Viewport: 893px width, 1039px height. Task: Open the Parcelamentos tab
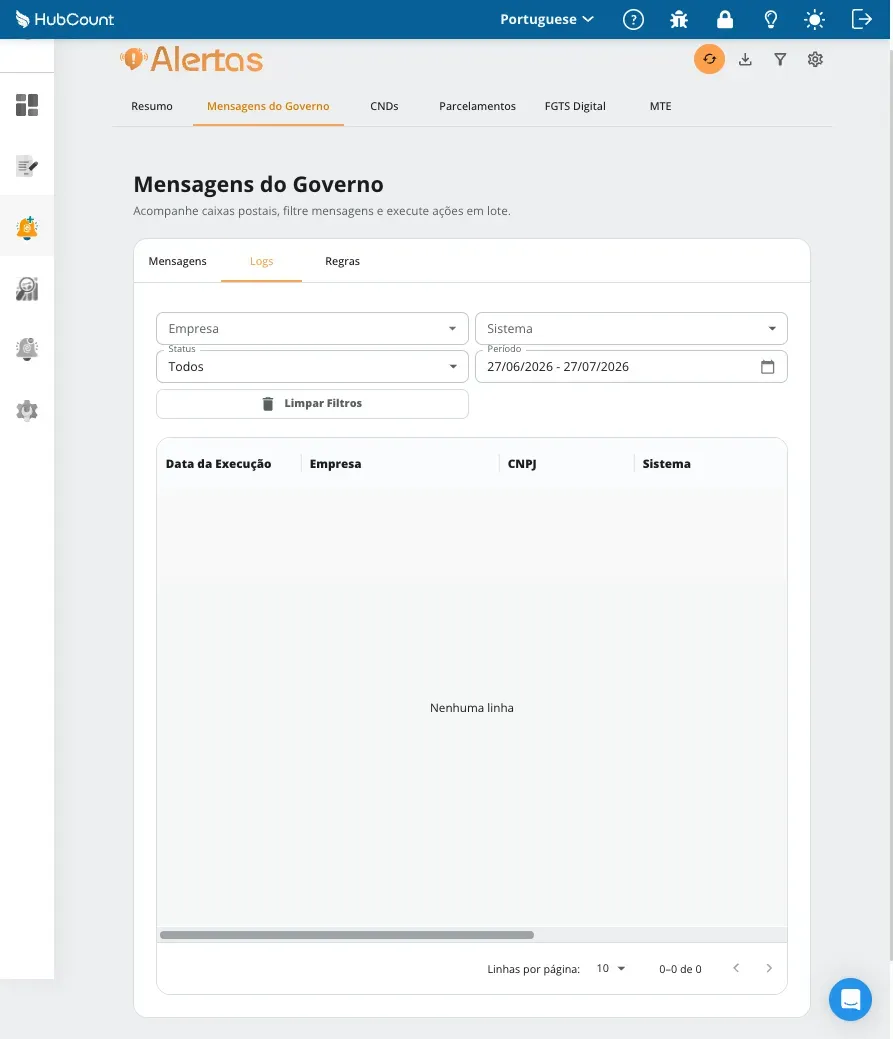477,106
